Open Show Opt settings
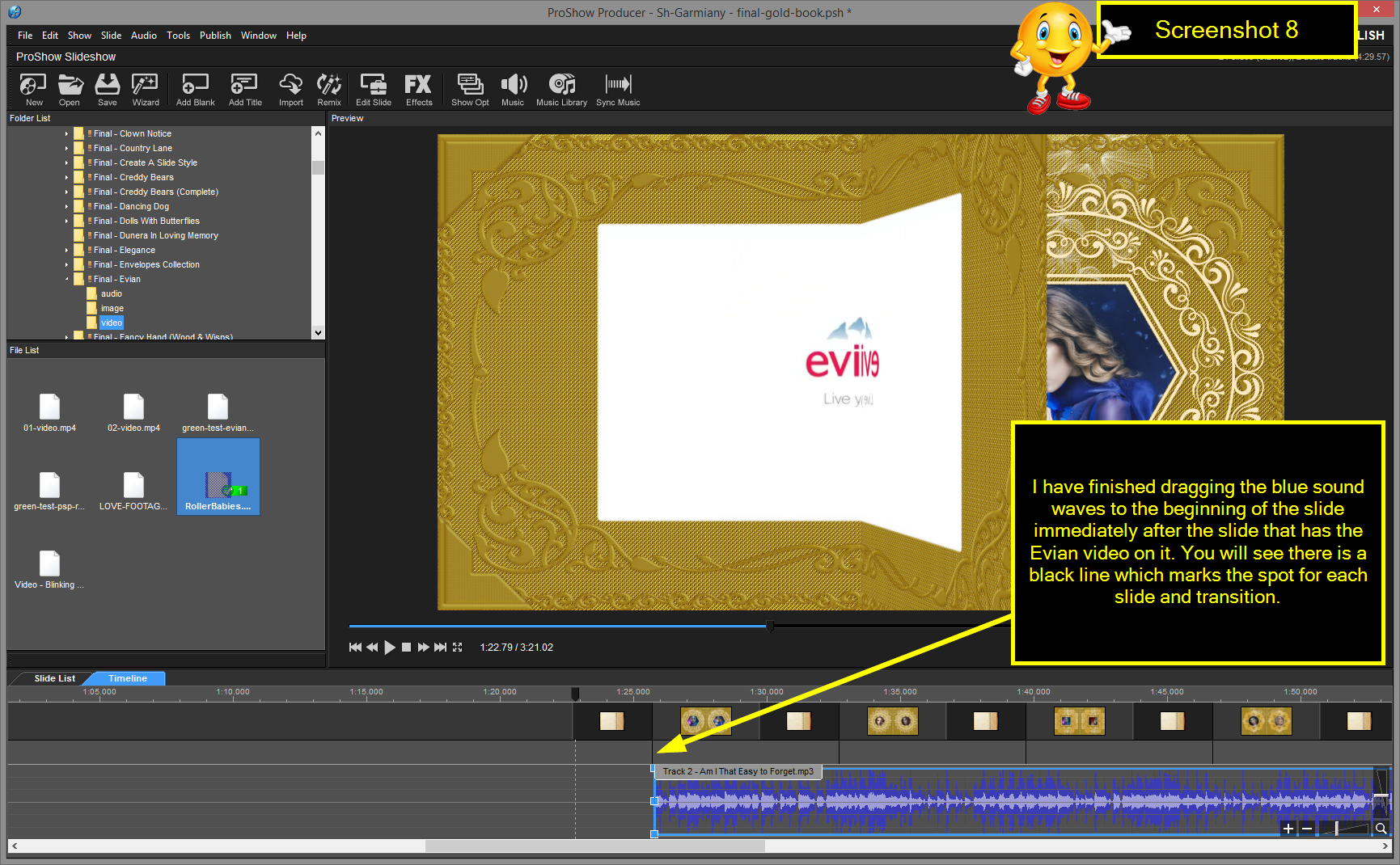 pyautogui.click(x=470, y=89)
